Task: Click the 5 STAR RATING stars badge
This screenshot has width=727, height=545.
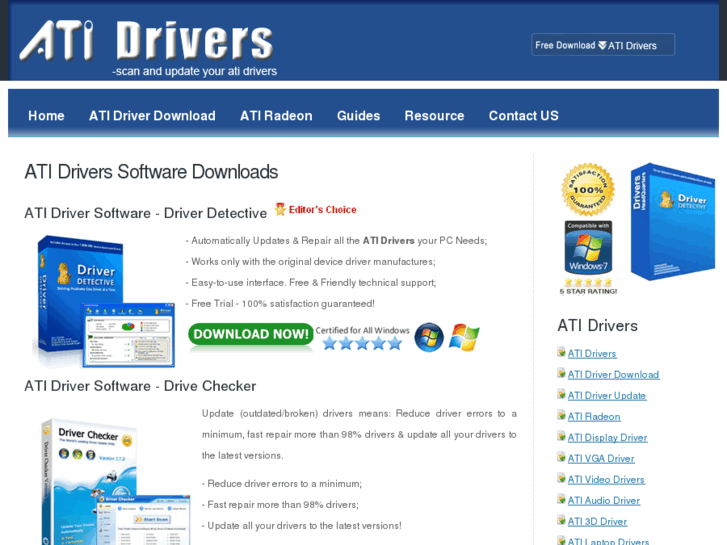Action: [x=588, y=287]
